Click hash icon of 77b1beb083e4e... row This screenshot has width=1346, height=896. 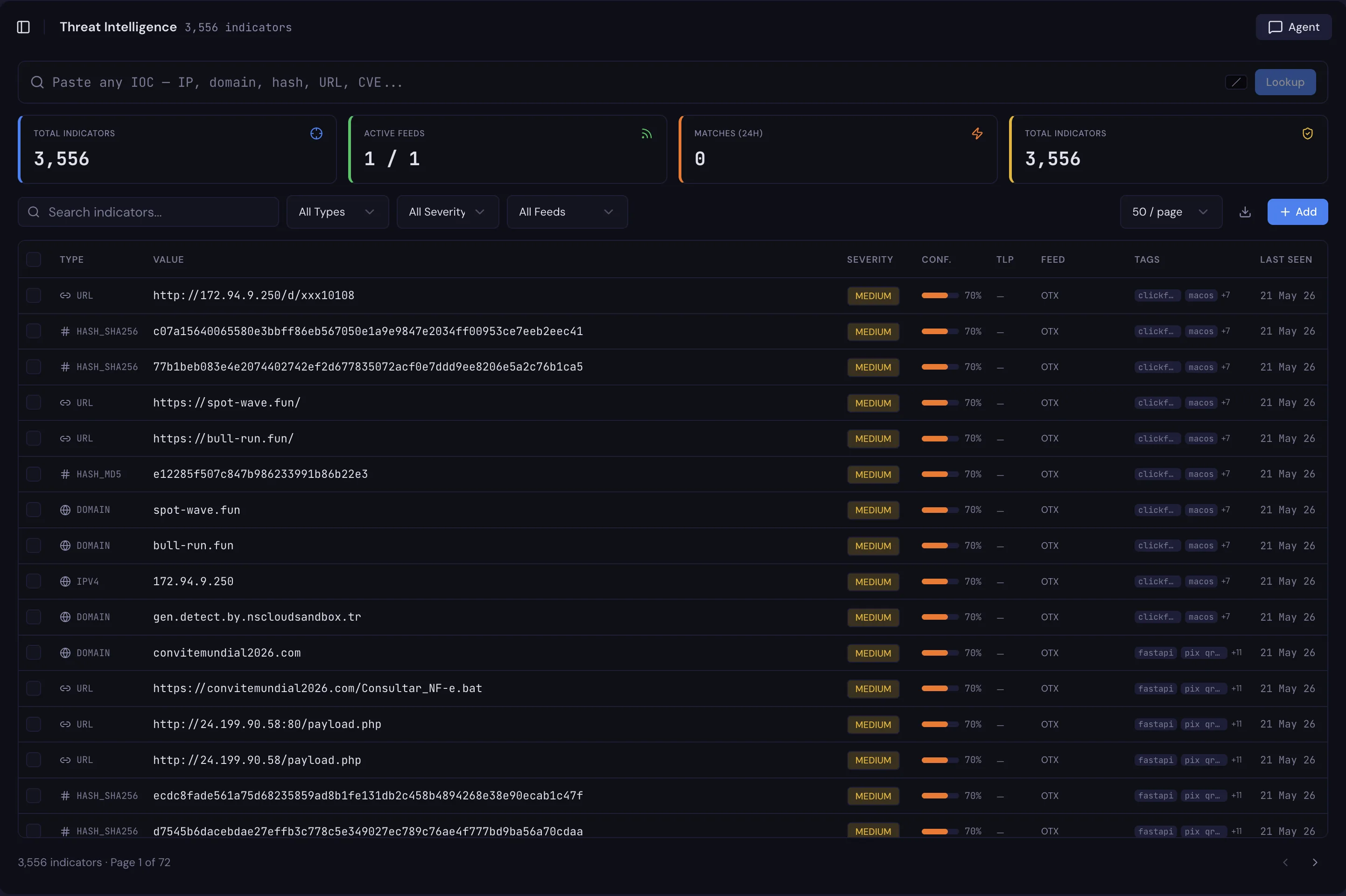click(x=65, y=367)
